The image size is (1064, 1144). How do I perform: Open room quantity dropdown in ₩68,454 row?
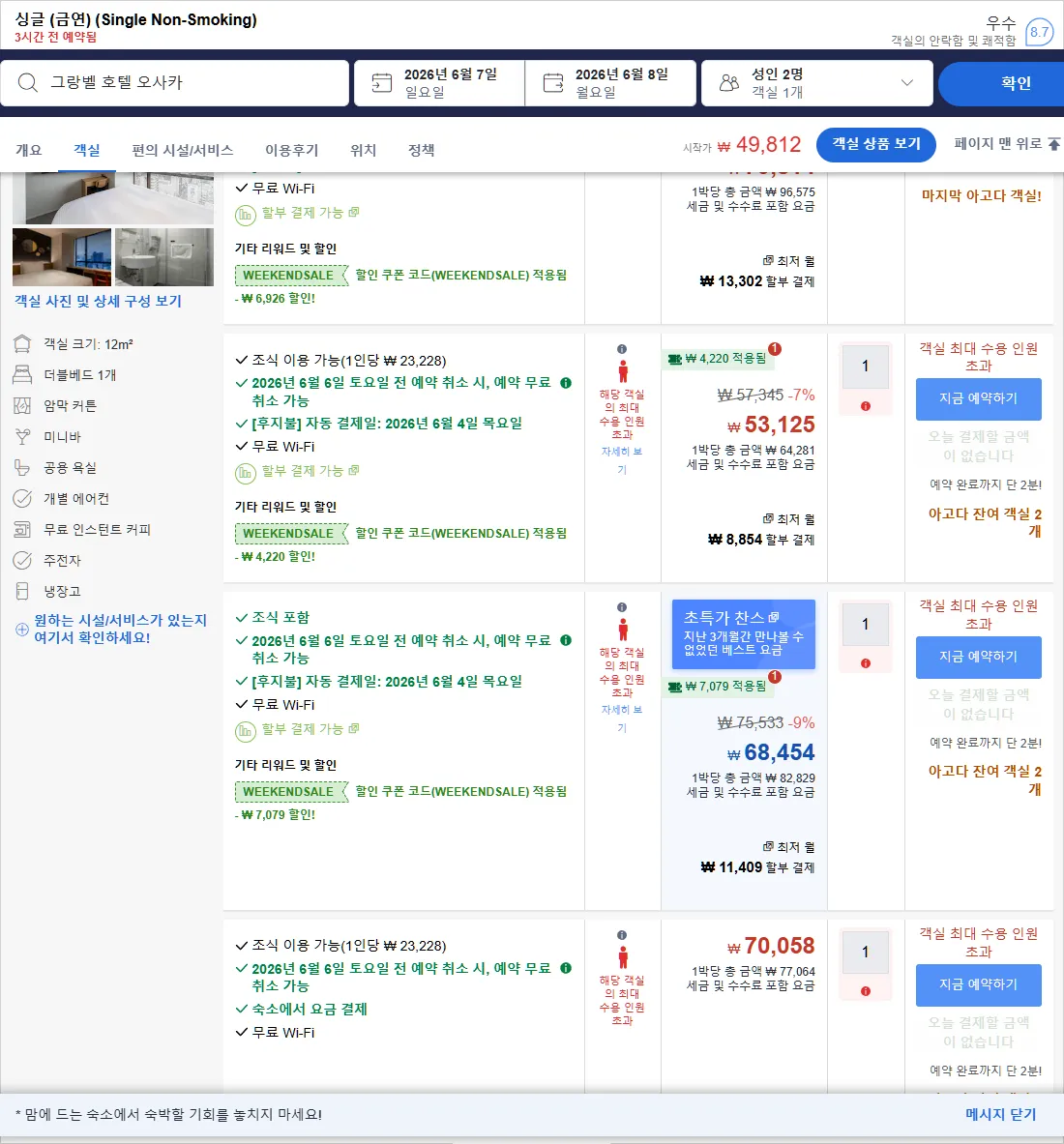pyautogui.click(x=866, y=624)
